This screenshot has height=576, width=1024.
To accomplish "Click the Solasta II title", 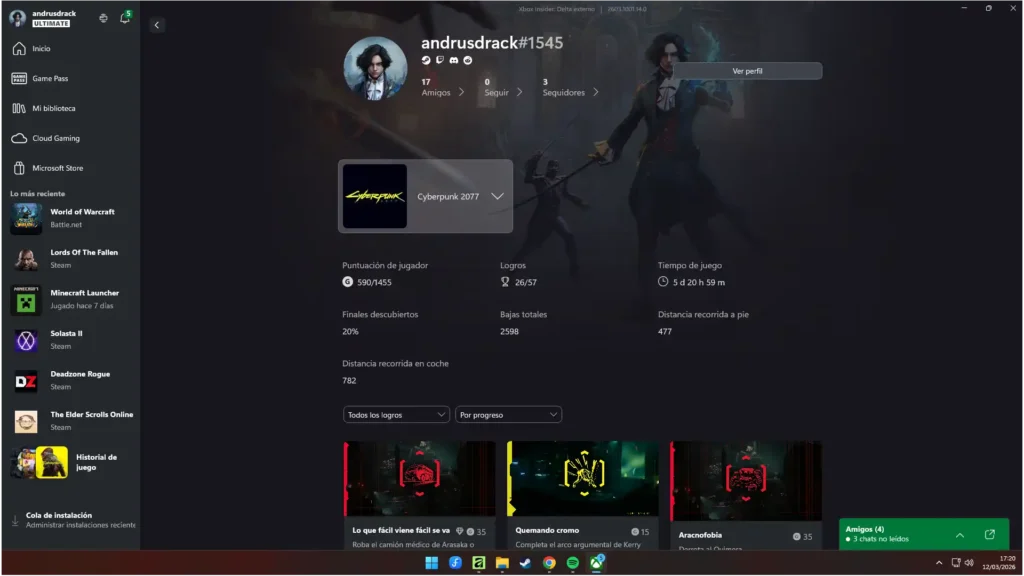I will point(67,333).
